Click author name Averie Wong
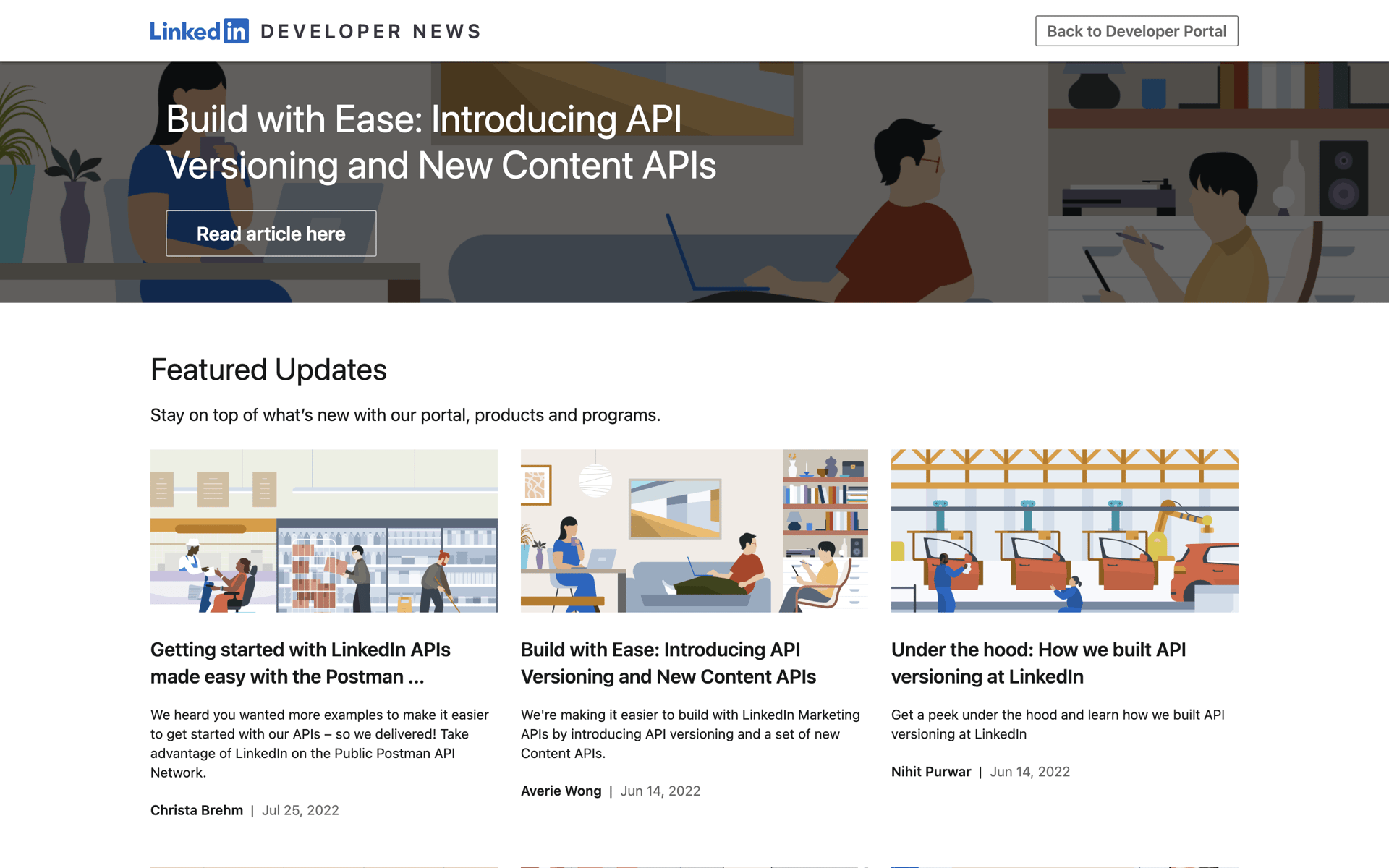This screenshot has height=868, width=1389. click(x=561, y=791)
